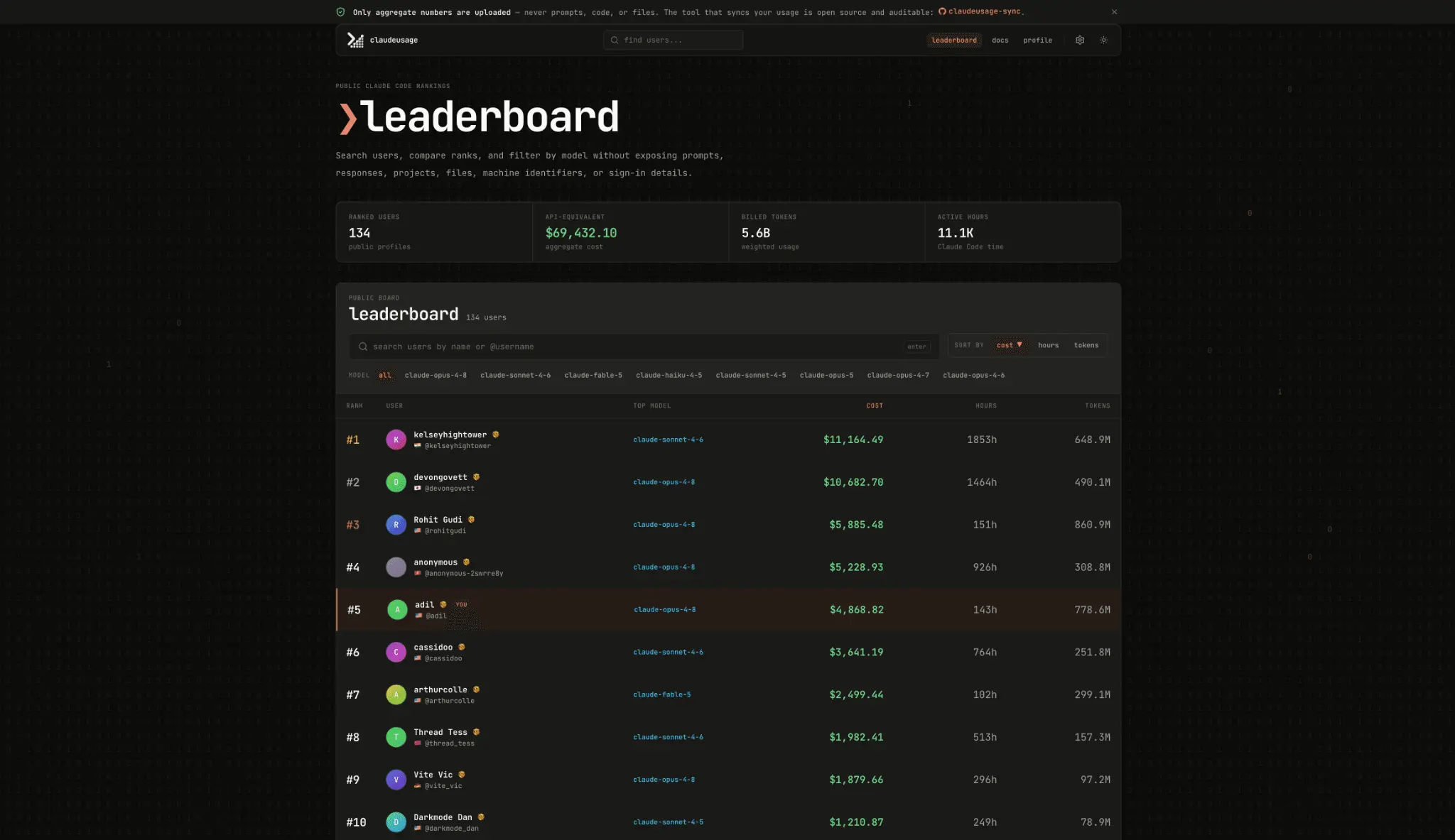Click the TOKENS column header

tap(1098, 405)
